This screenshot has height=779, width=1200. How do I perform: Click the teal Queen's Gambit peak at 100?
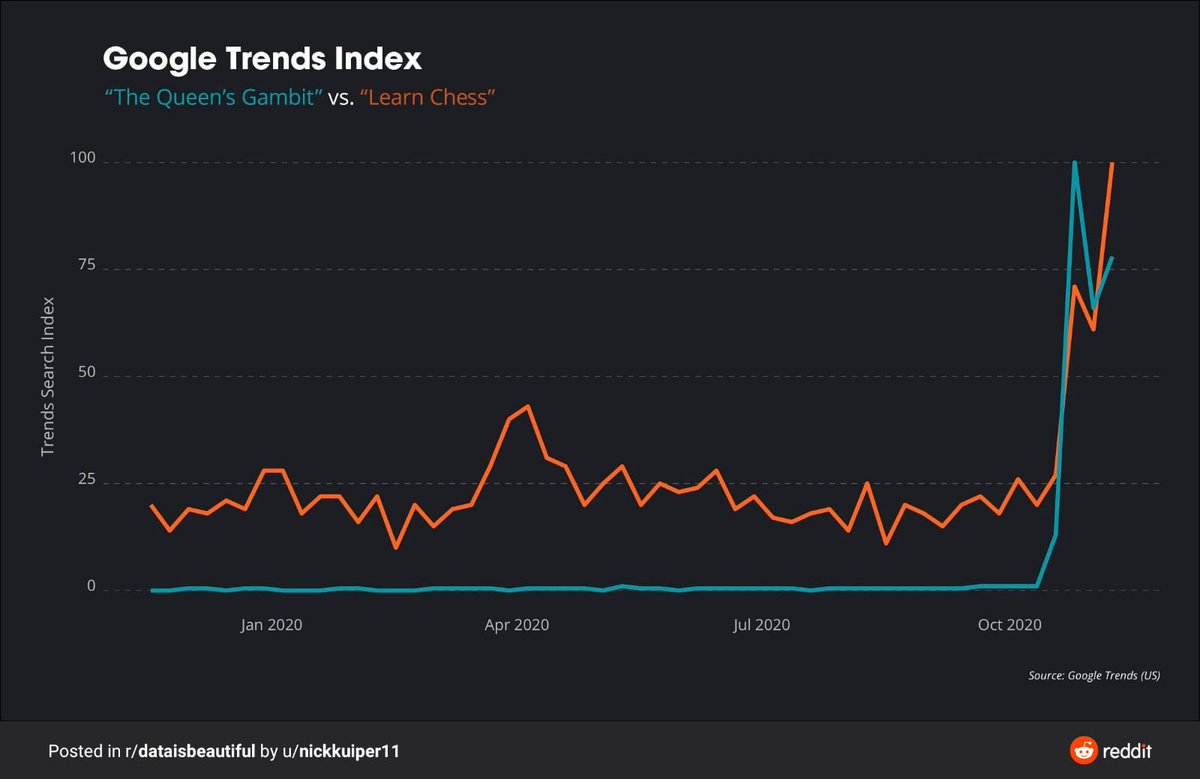(1074, 163)
